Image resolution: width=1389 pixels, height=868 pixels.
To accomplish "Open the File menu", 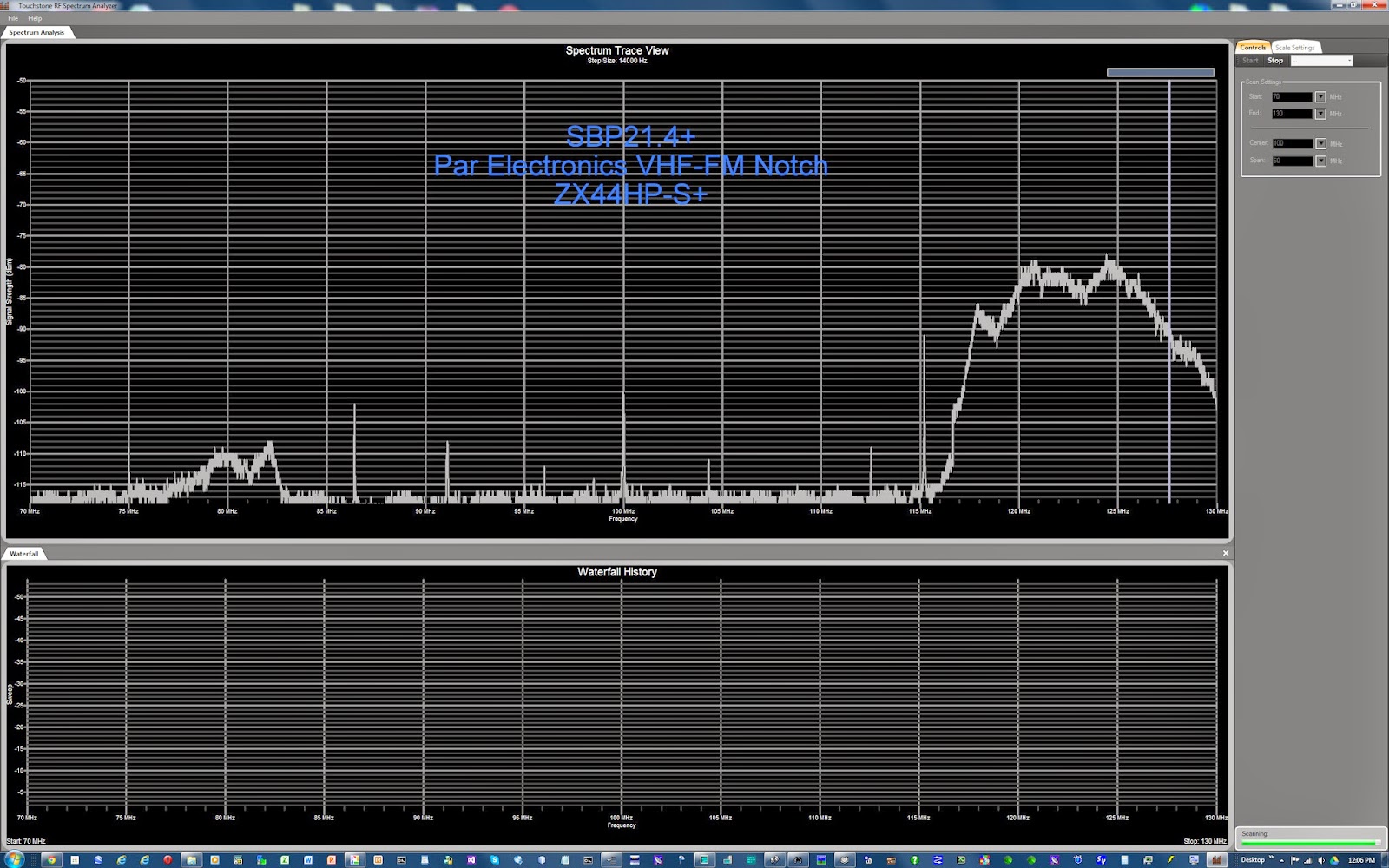I will (x=13, y=18).
